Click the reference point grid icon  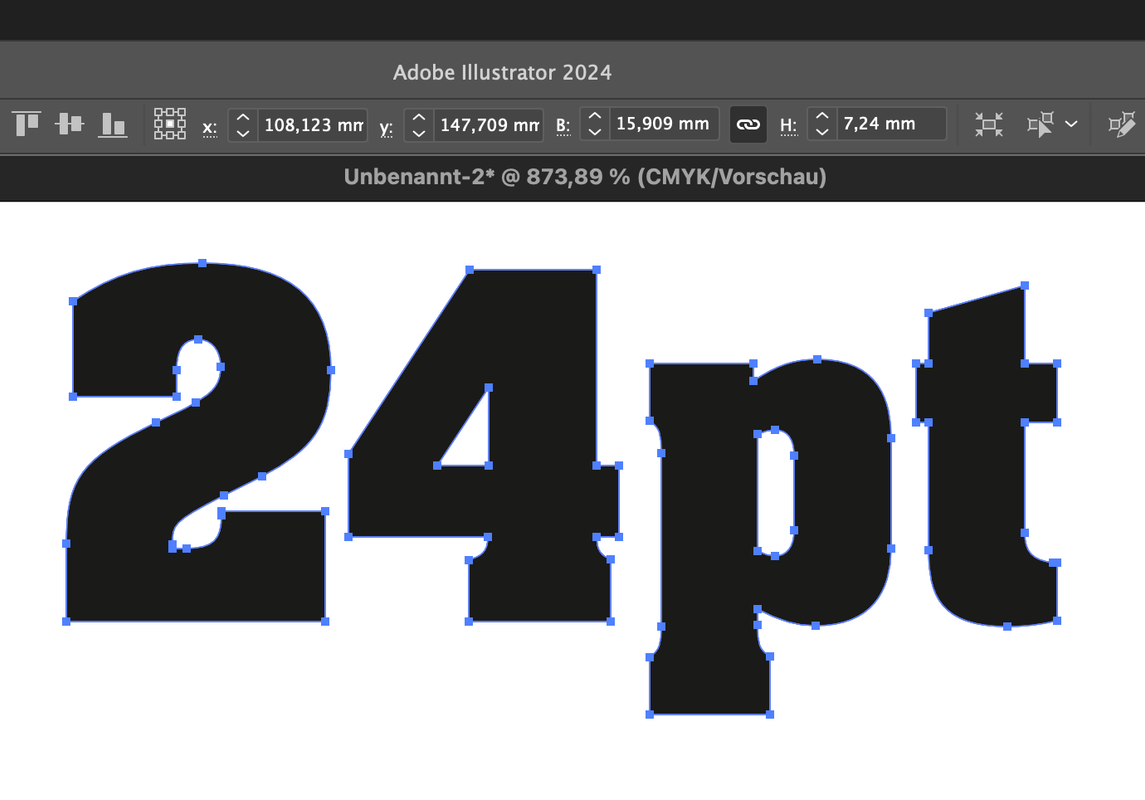(x=169, y=124)
